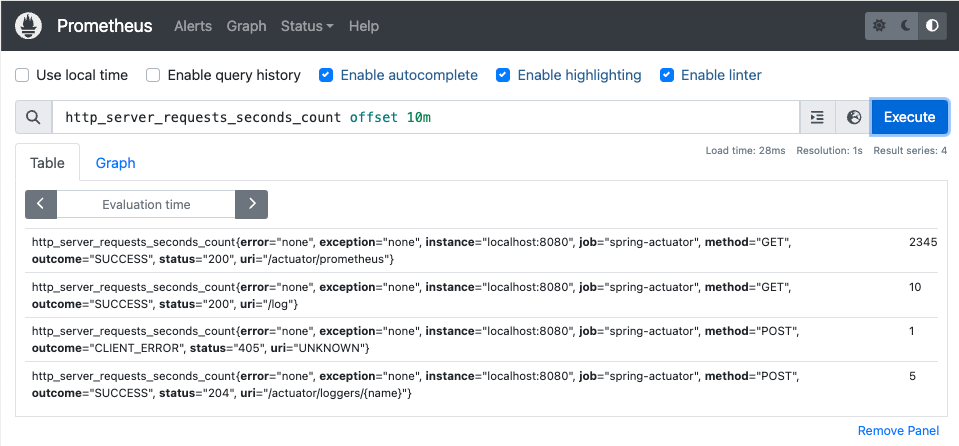This screenshot has height=446, width=959.
Task: Click the Load time: 28ms text
Action: pos(746,151)
